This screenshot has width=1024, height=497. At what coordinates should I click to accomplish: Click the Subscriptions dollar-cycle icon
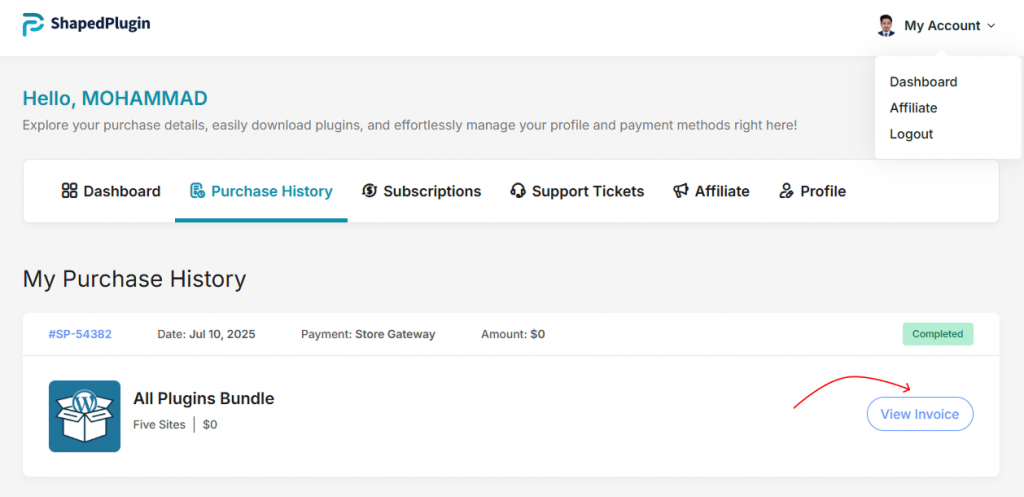370,191
